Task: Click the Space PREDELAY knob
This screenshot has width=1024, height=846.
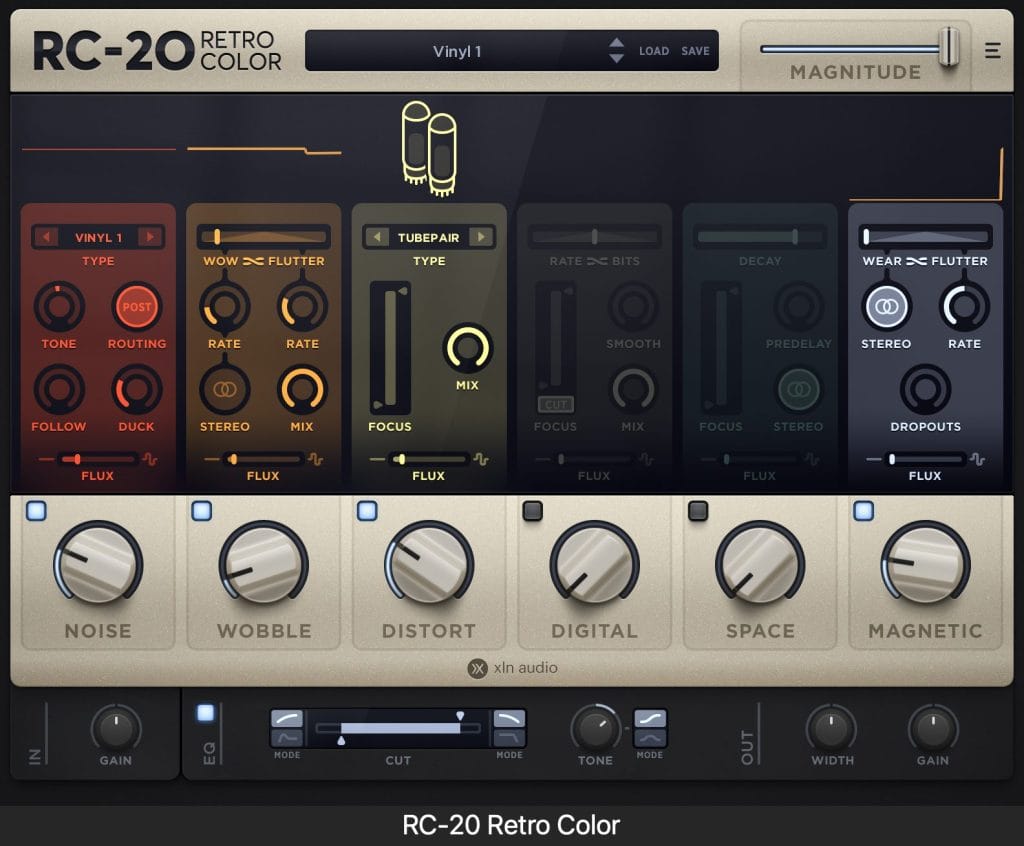Action: (798, 306)
